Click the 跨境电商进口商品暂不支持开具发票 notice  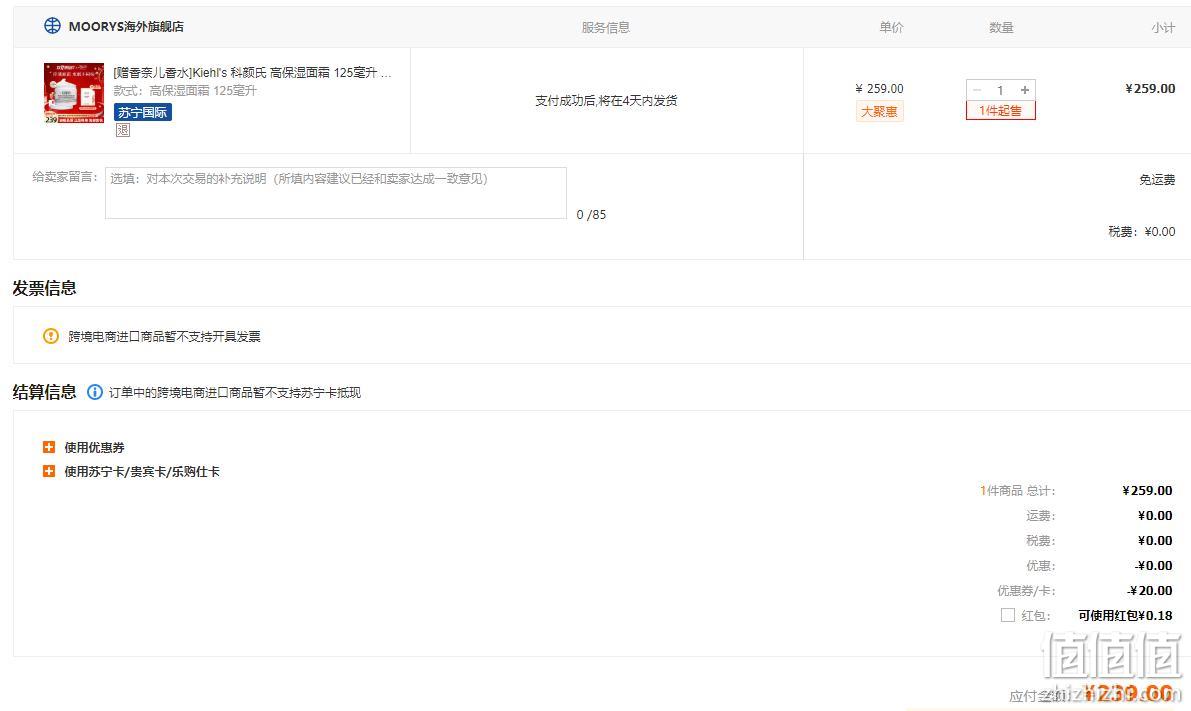pyautogui.click(x=164, y=337)
